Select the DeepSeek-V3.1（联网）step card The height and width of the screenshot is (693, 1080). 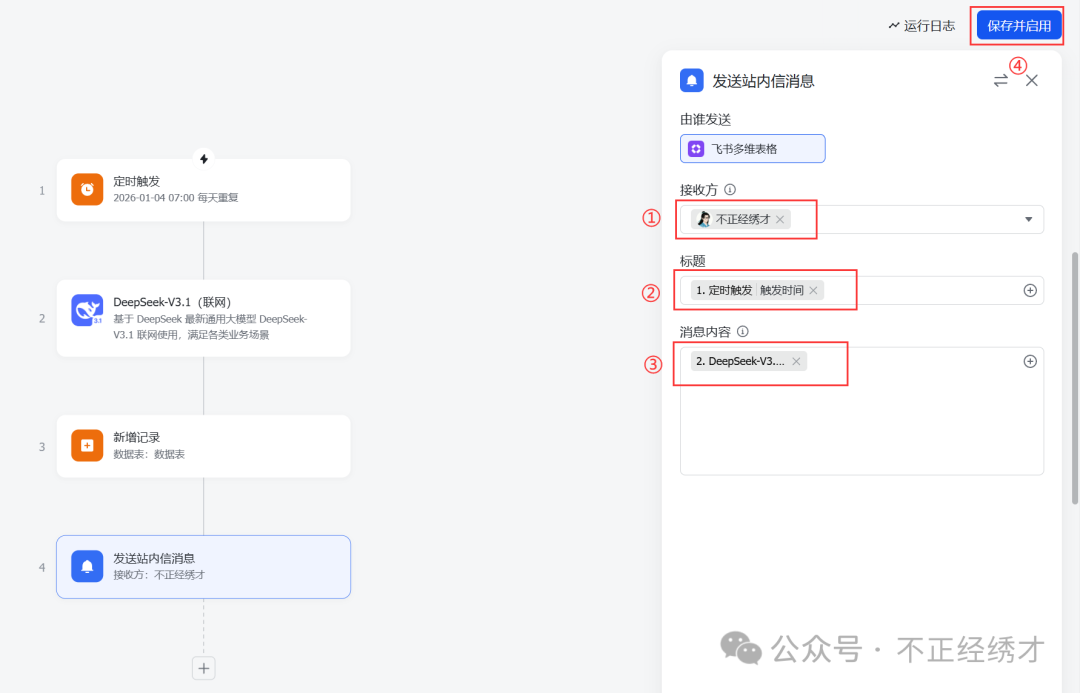click(204, 318)
